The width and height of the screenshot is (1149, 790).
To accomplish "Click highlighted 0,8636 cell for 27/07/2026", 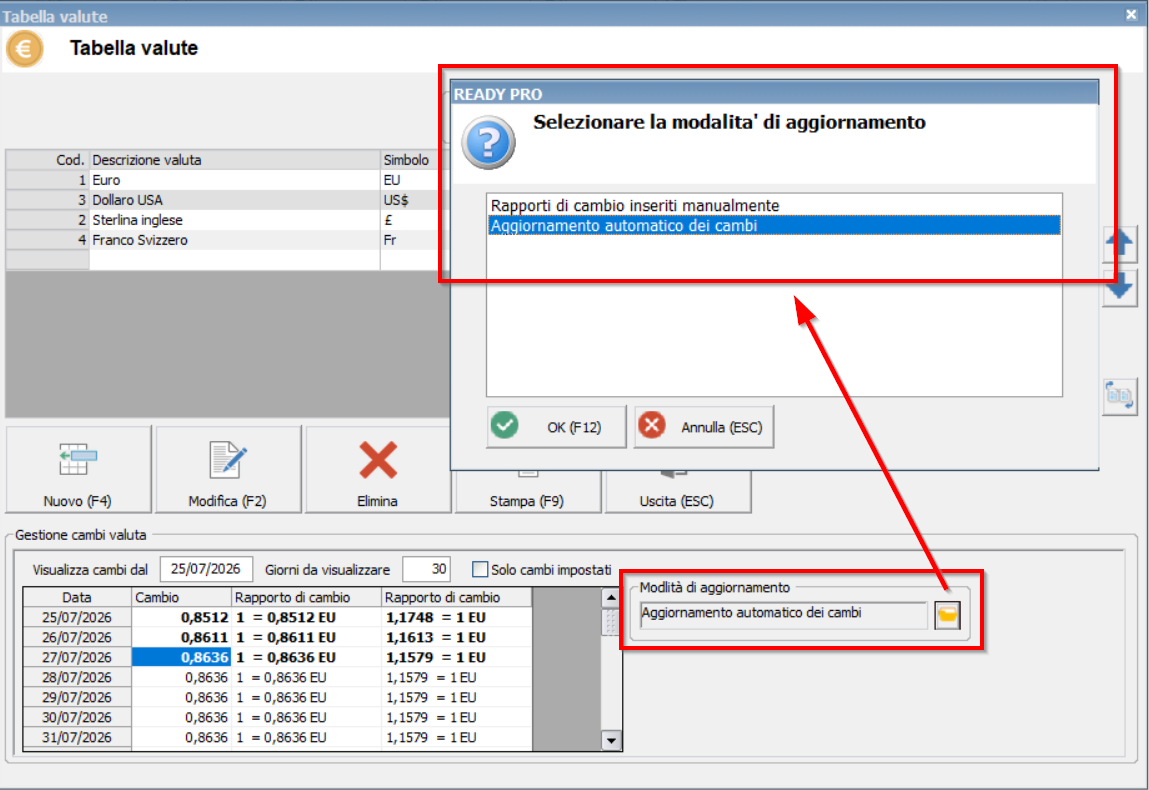I will [182, 657].
